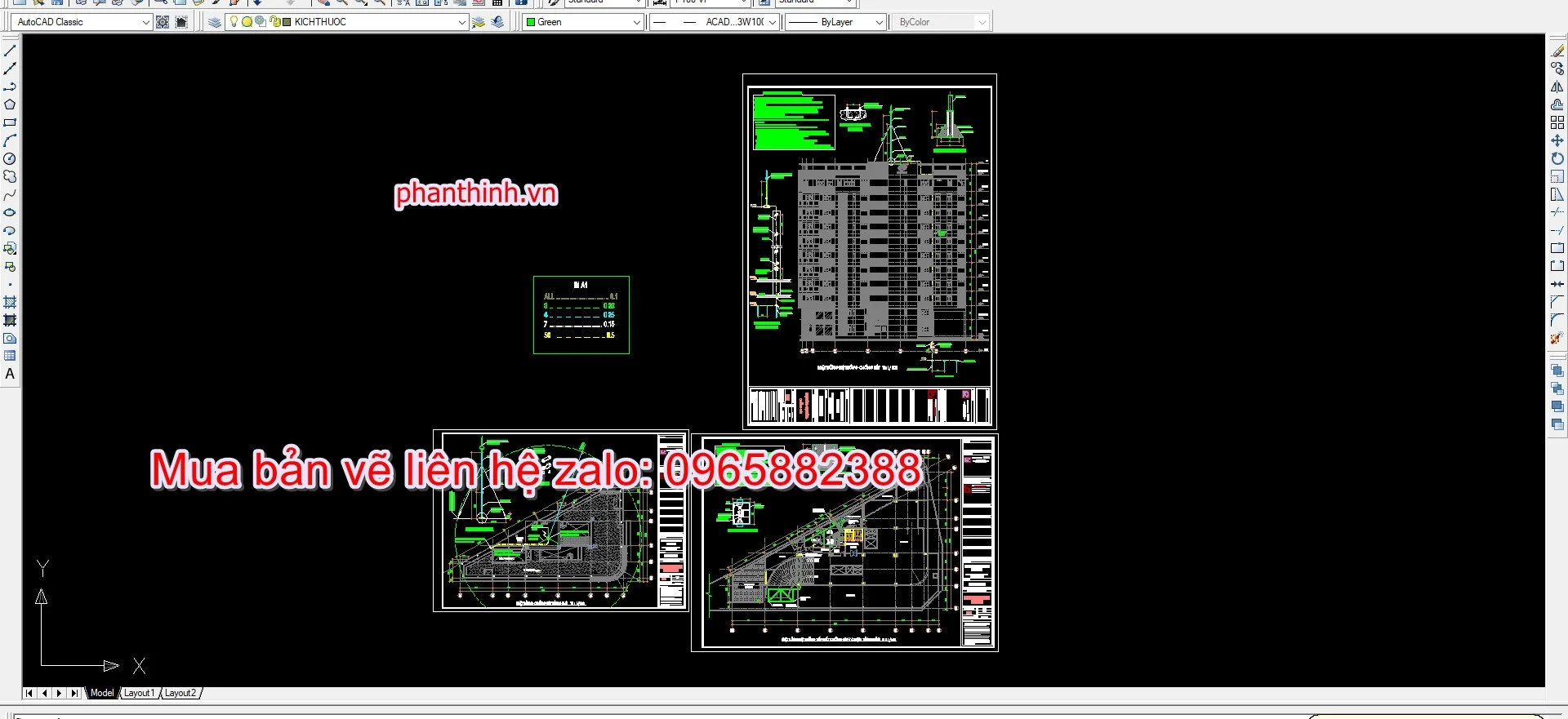Click the Rotate tool

(x=1557, y=158)
